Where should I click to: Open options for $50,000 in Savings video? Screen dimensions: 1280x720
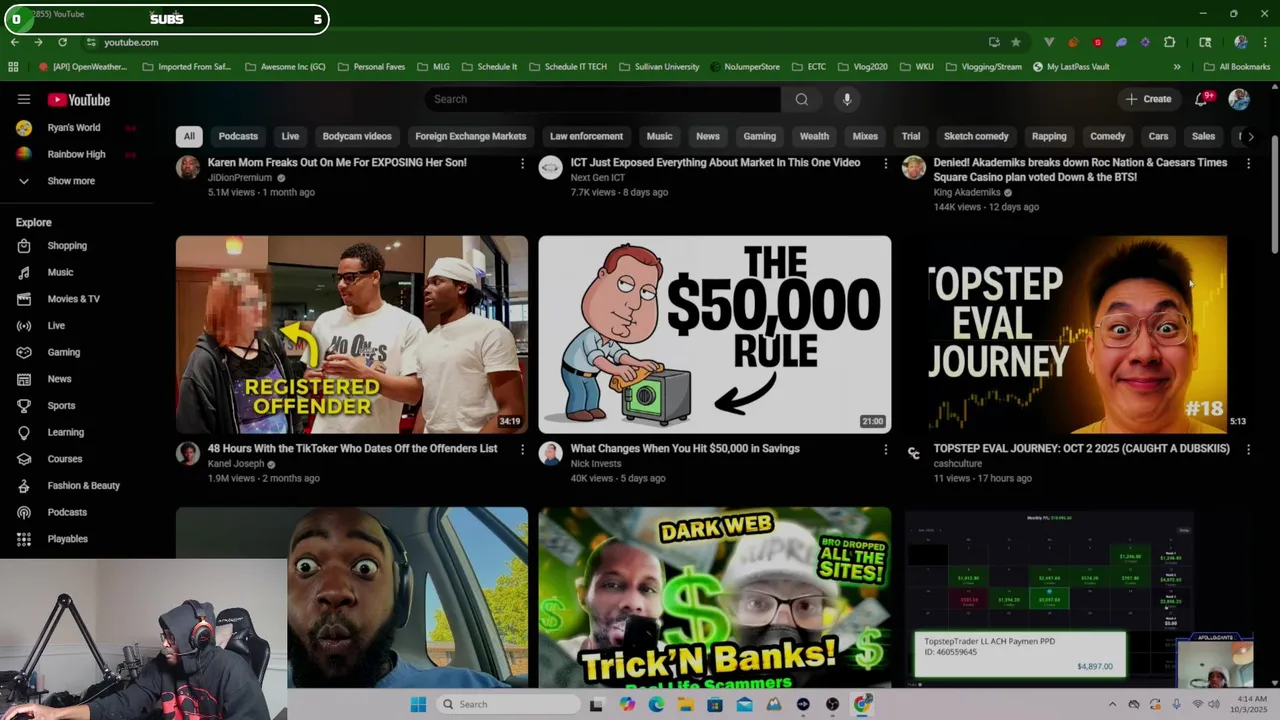(885, 450)
